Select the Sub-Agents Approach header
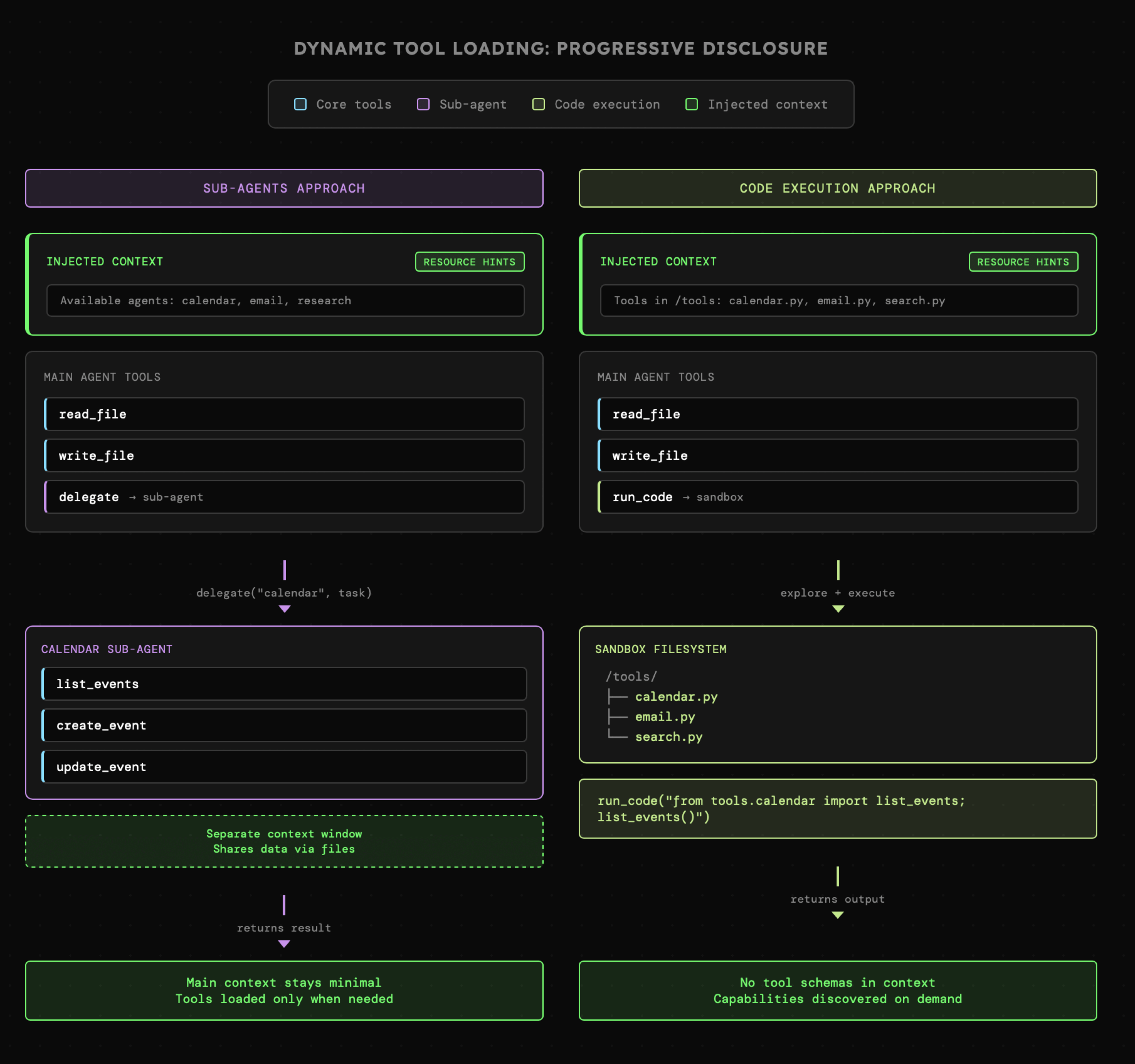The image size is (1135, 1064). click(x=284, y=188)
